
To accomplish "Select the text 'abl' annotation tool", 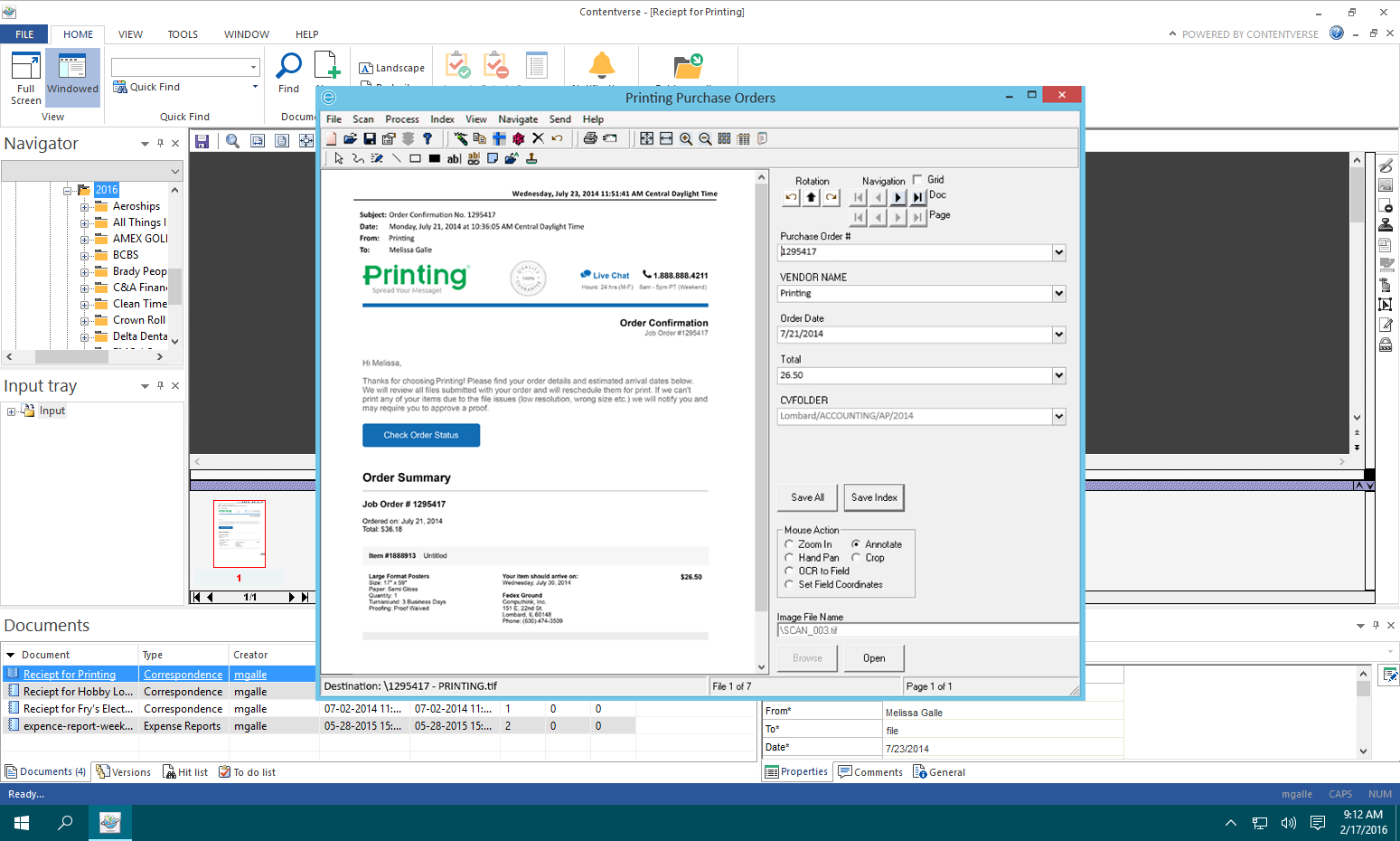I will tap(454, 158).
